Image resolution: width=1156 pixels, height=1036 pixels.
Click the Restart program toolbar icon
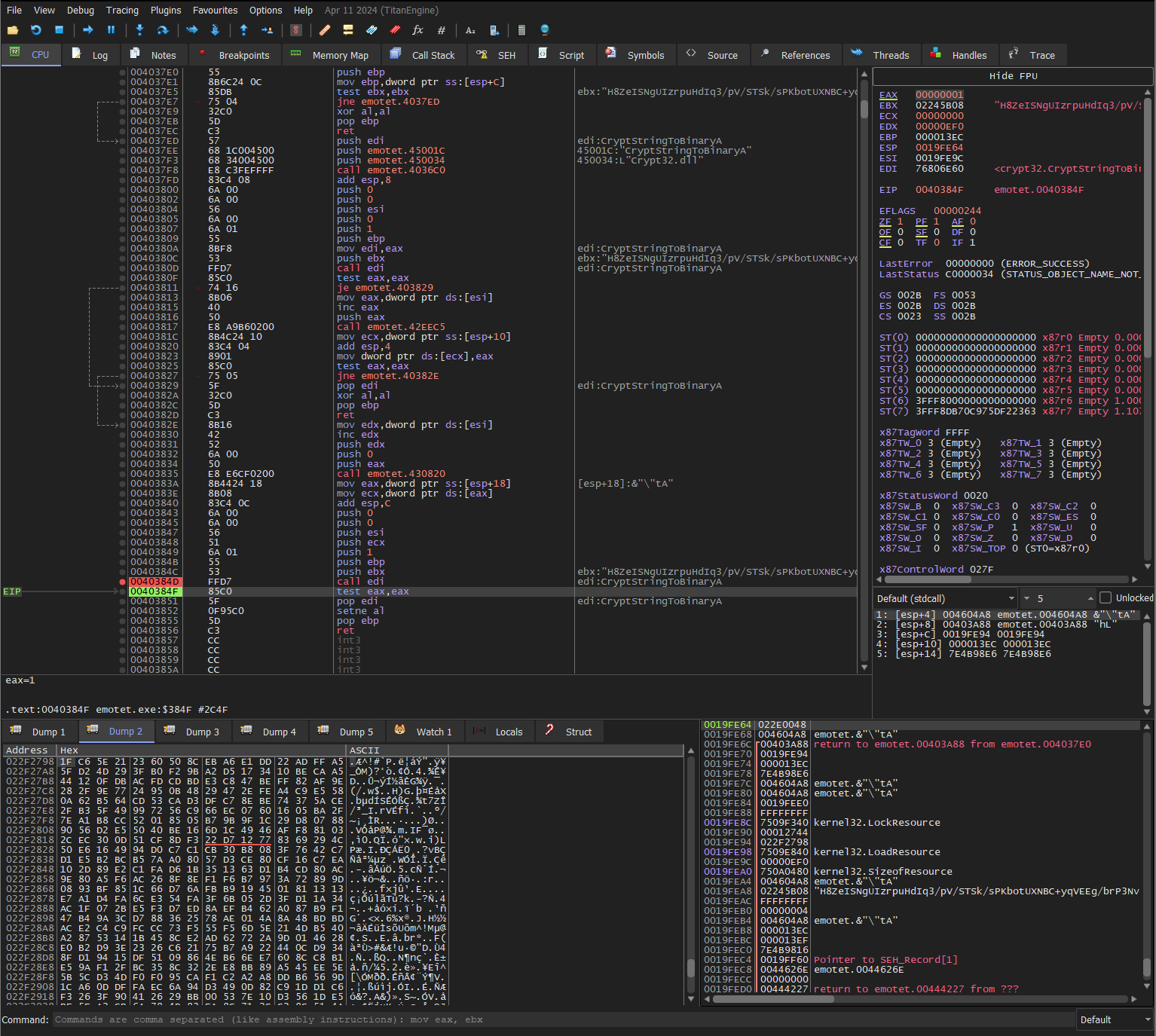(36, 30)
